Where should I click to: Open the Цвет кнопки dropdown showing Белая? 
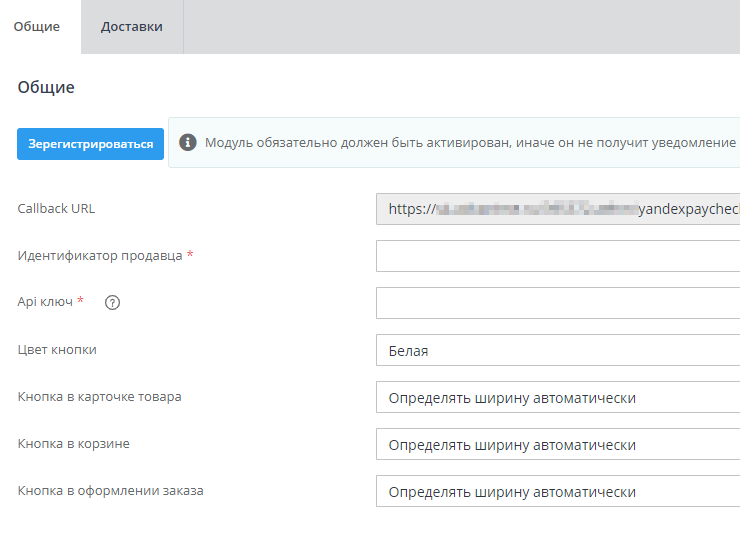coord(558,351)
